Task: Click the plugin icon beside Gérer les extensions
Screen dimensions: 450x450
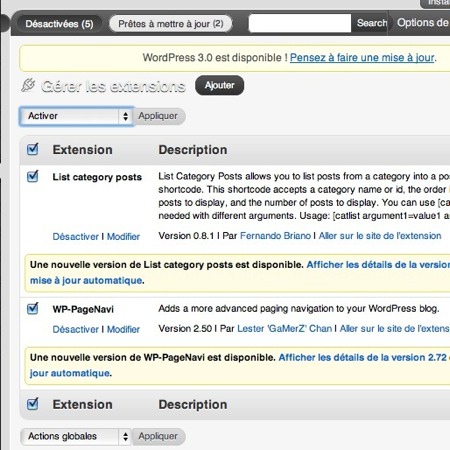Action: click(28, 85)
